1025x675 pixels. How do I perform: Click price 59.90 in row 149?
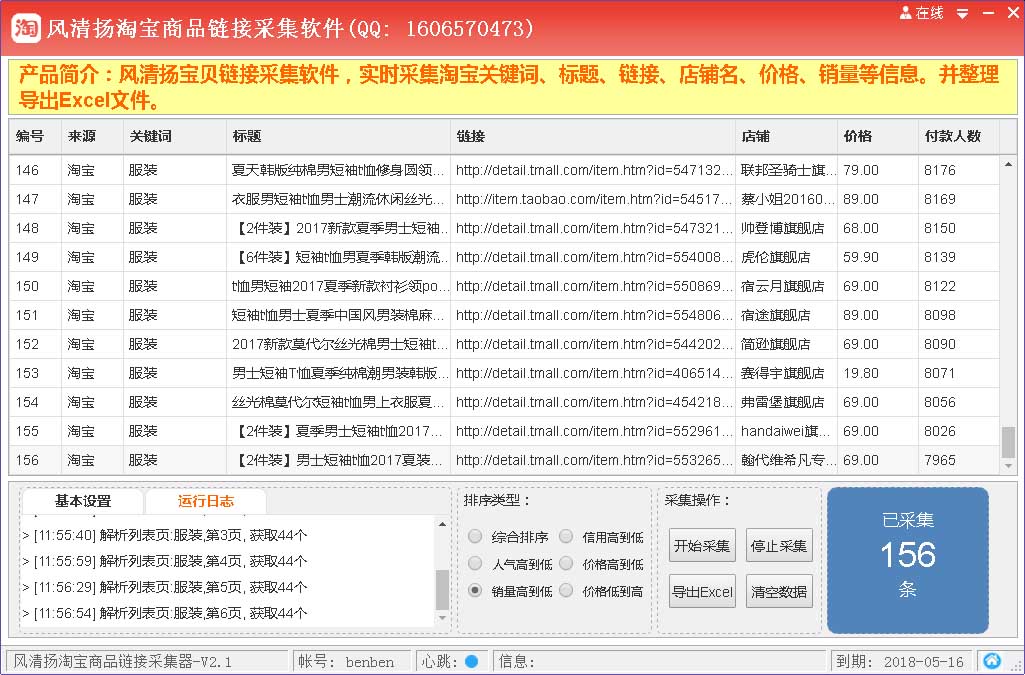pos(860,257)
